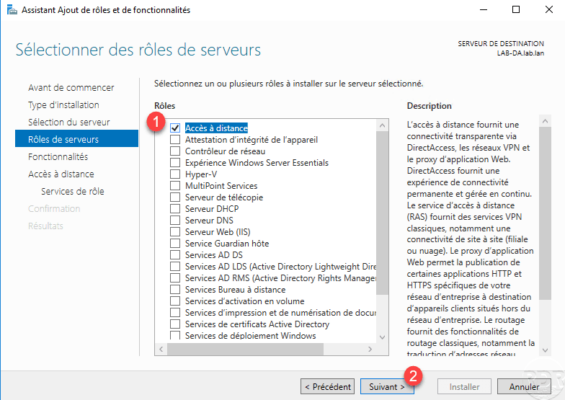Viewport: 565px width, 400px height.
Task: Uncheck the Accès à distance role checkbox
Action: [175, 128]
